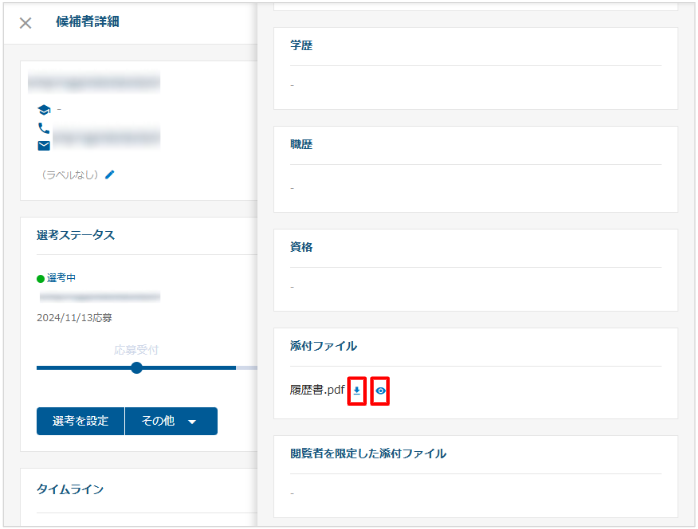
Task: Select the 職歴 section heading
Action: (301, 144)
